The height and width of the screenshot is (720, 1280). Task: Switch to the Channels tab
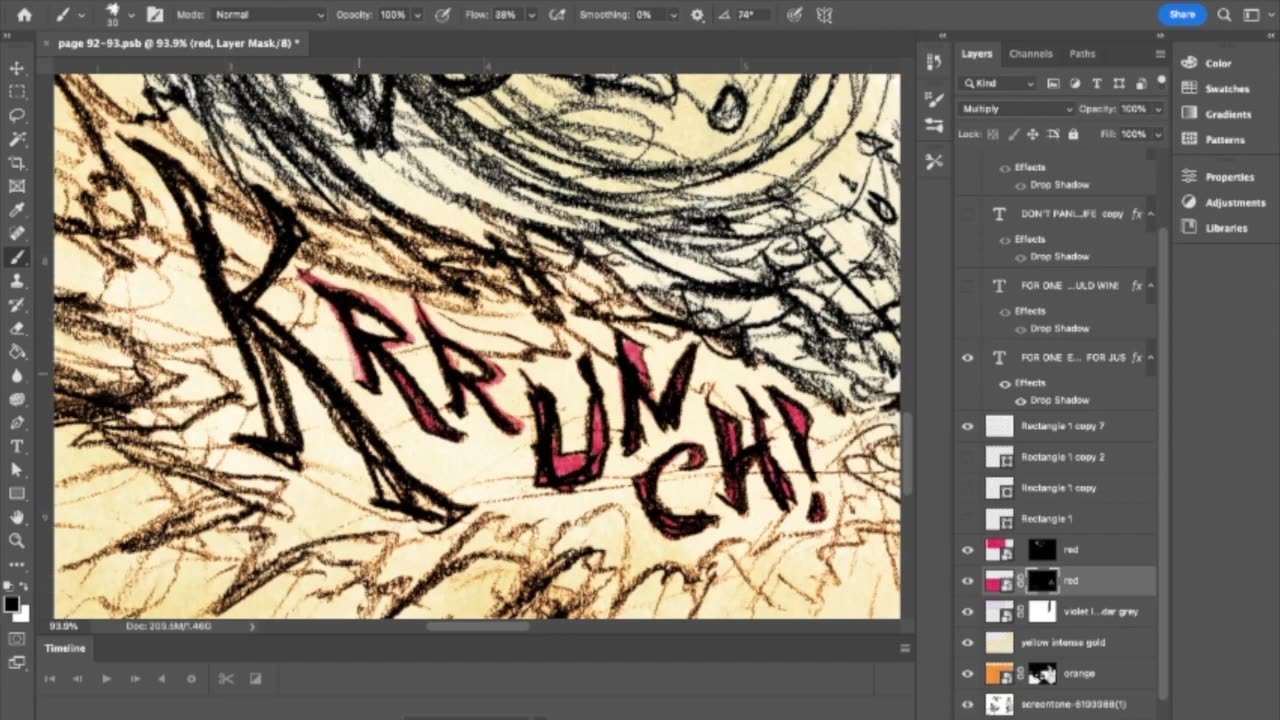click(1030, 54)
